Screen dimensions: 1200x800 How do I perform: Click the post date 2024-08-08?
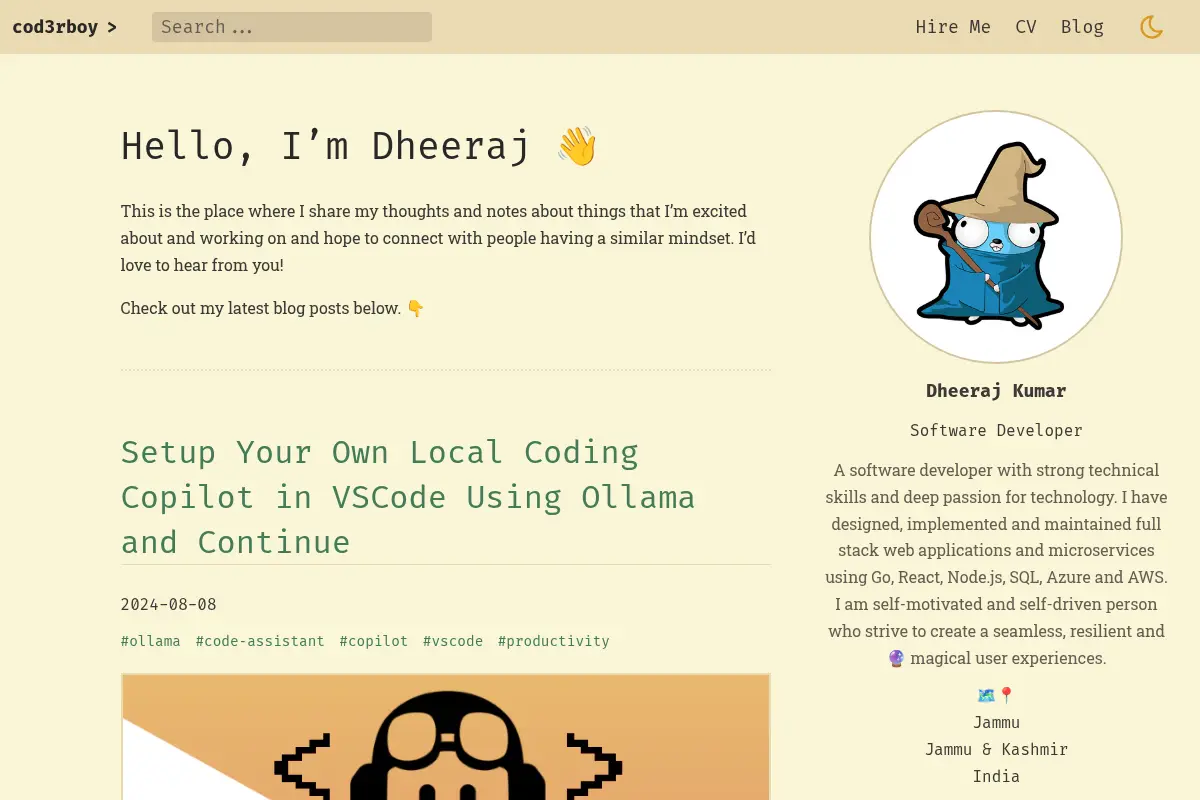pos(169,605)
